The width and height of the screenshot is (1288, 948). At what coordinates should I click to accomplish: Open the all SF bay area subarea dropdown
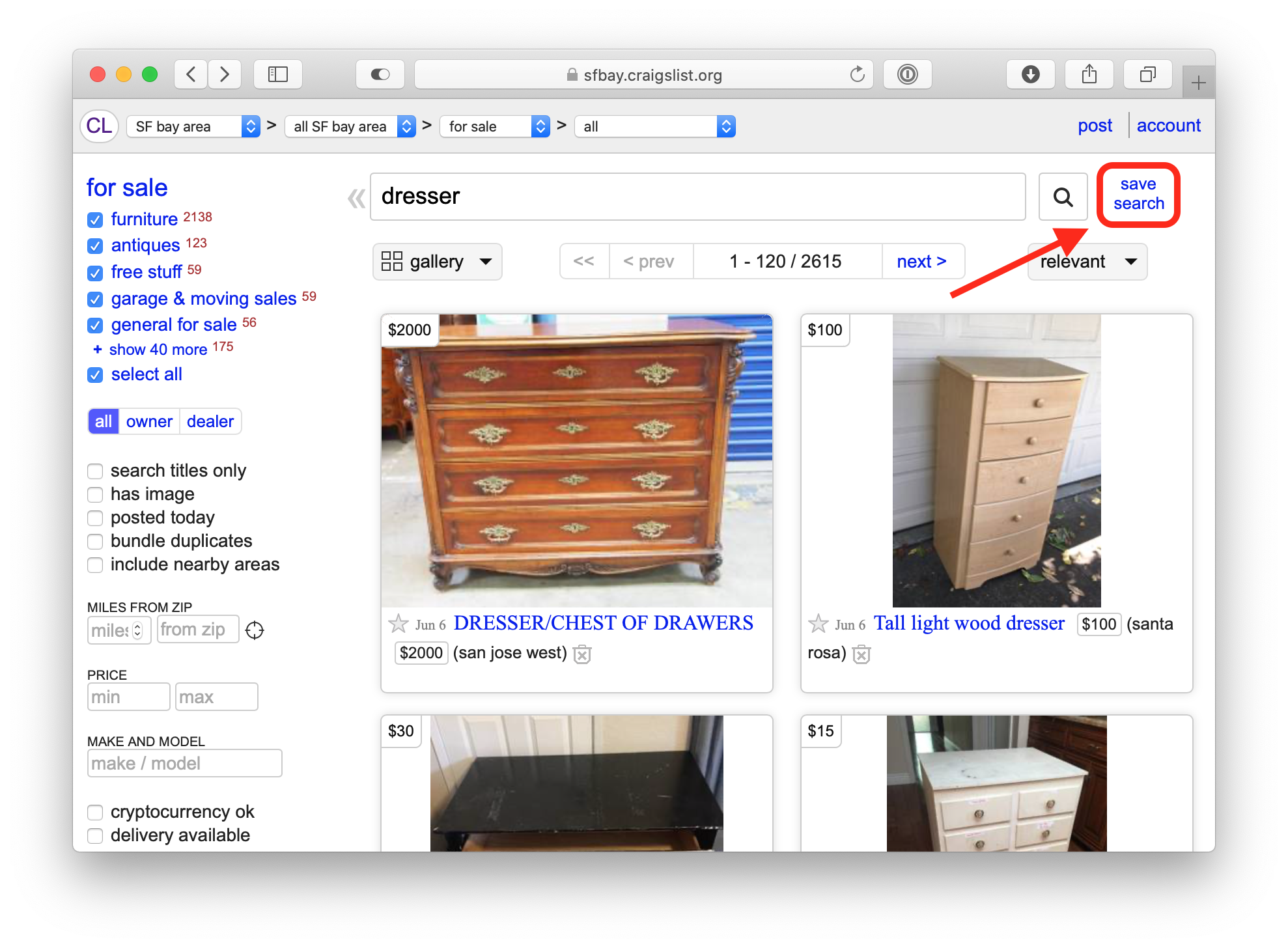click(350, 126)
